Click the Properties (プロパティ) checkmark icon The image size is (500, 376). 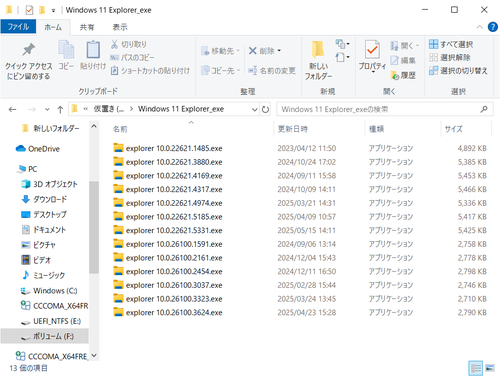pyautogui.click(x=372, y=50)
